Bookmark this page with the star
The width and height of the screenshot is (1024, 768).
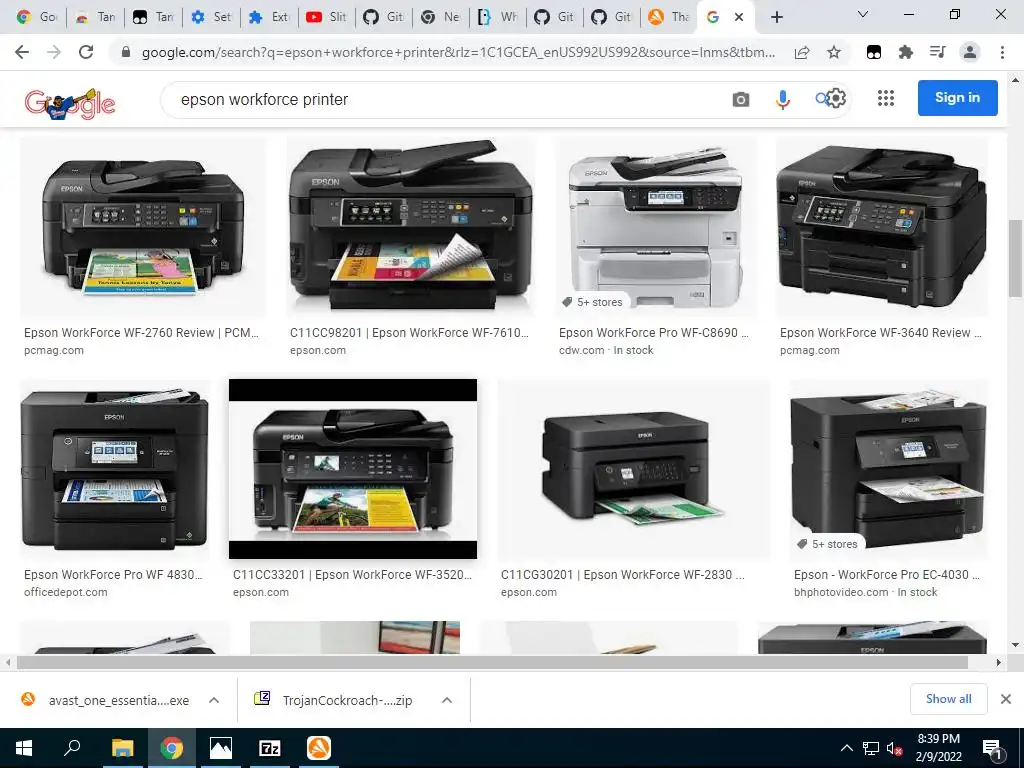click(834, 53)
